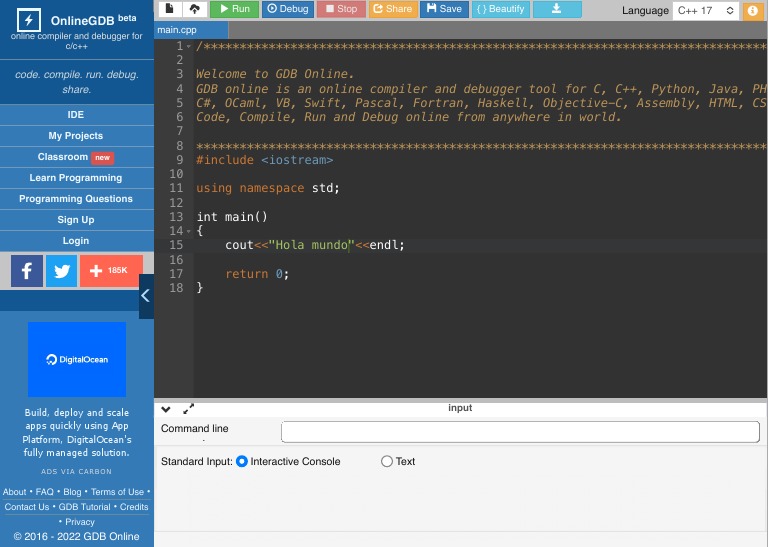This screenshot has width=768, height=547.
Task: Click the upload file icon
Action: pyautogui.click(x=194, y=9)
